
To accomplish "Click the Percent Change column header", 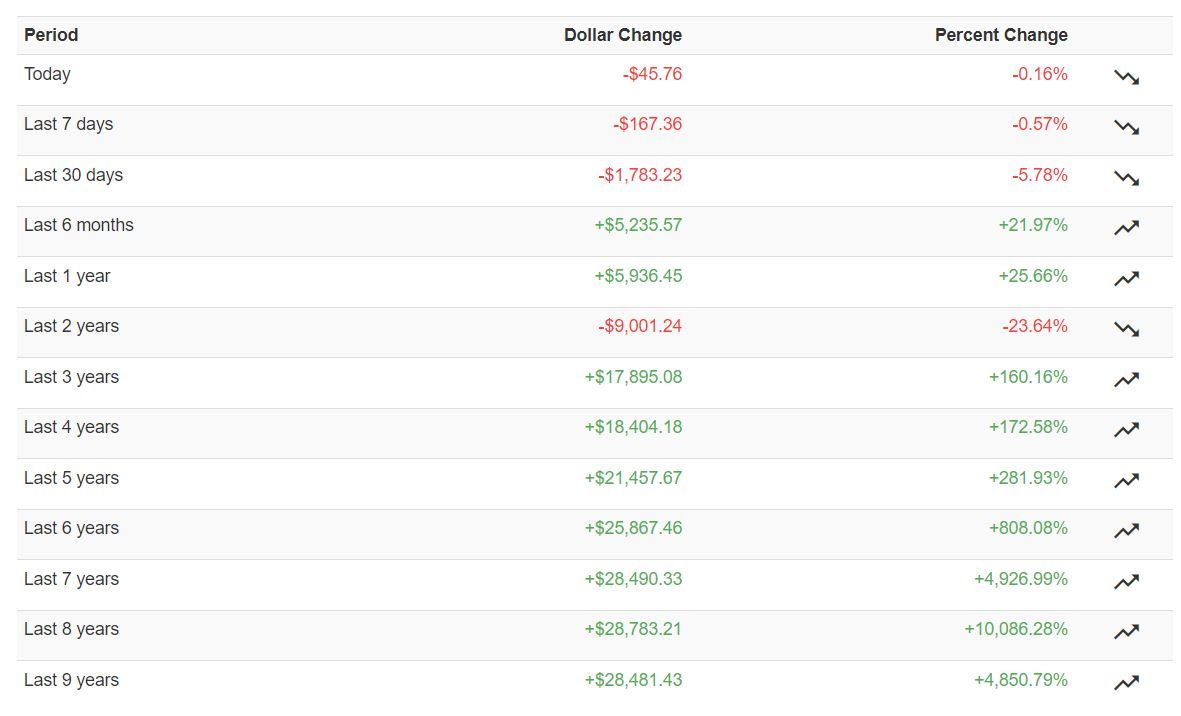I will click(1000, 35).
